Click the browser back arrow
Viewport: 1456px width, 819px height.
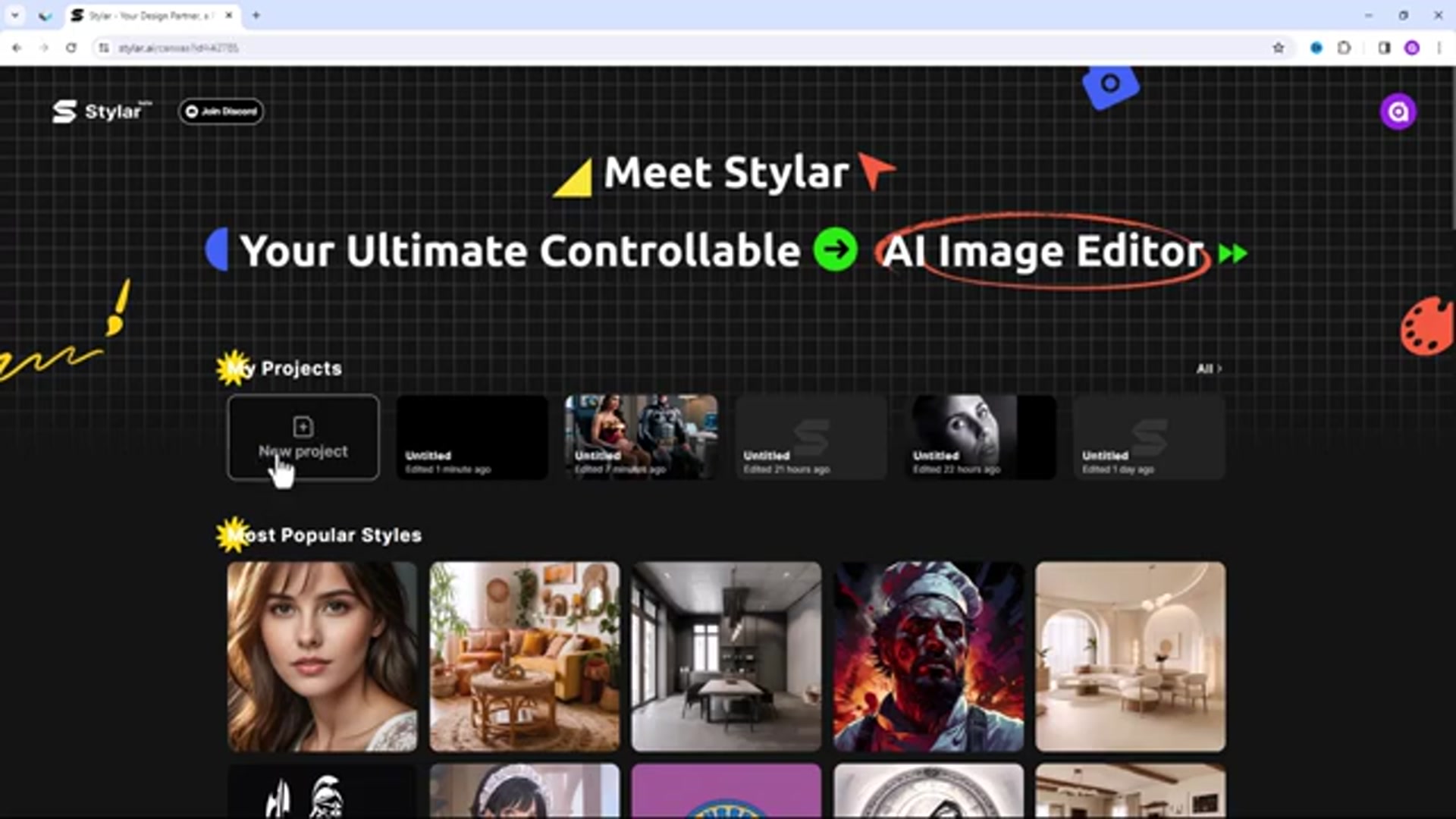pos(17,48)
